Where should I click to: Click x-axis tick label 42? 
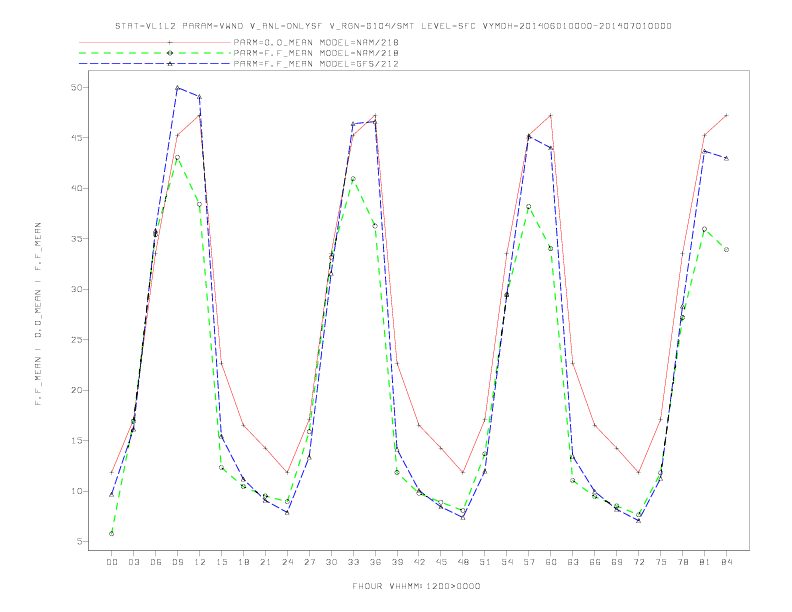click(419, 562)
